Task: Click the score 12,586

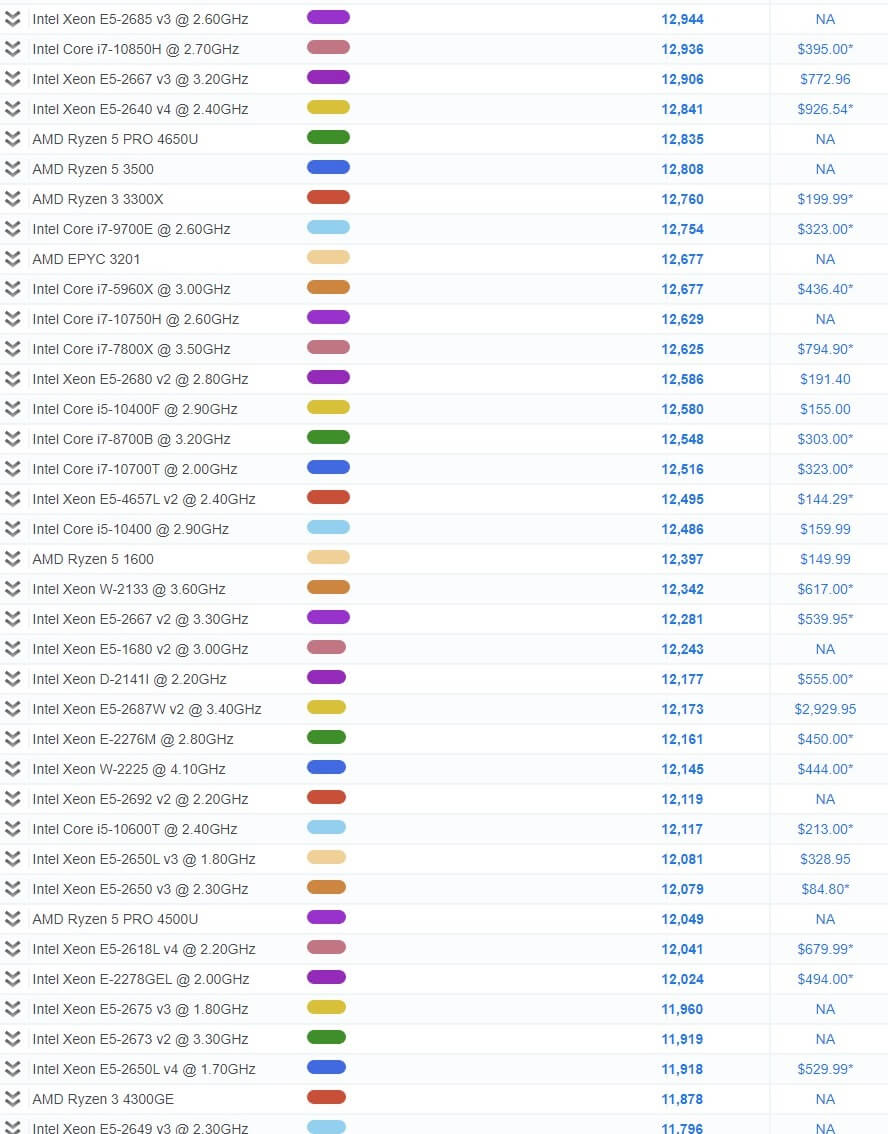Action: (x=682, y=379)
